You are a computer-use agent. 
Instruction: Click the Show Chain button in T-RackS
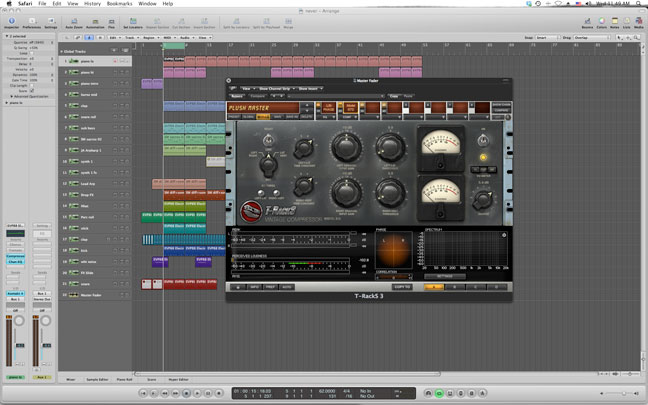click(501, 105)
